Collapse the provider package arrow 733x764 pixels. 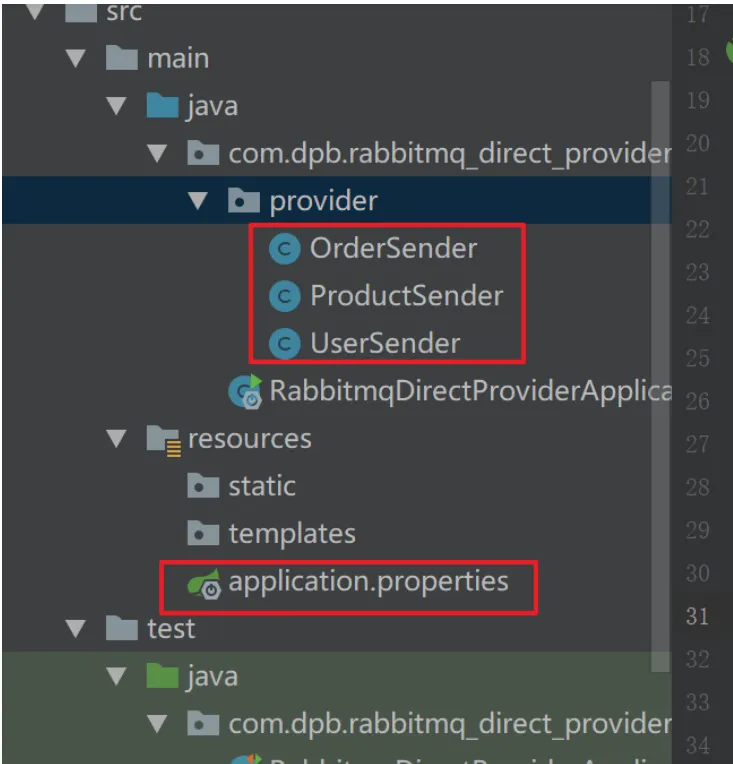click(x=198, y=201)
